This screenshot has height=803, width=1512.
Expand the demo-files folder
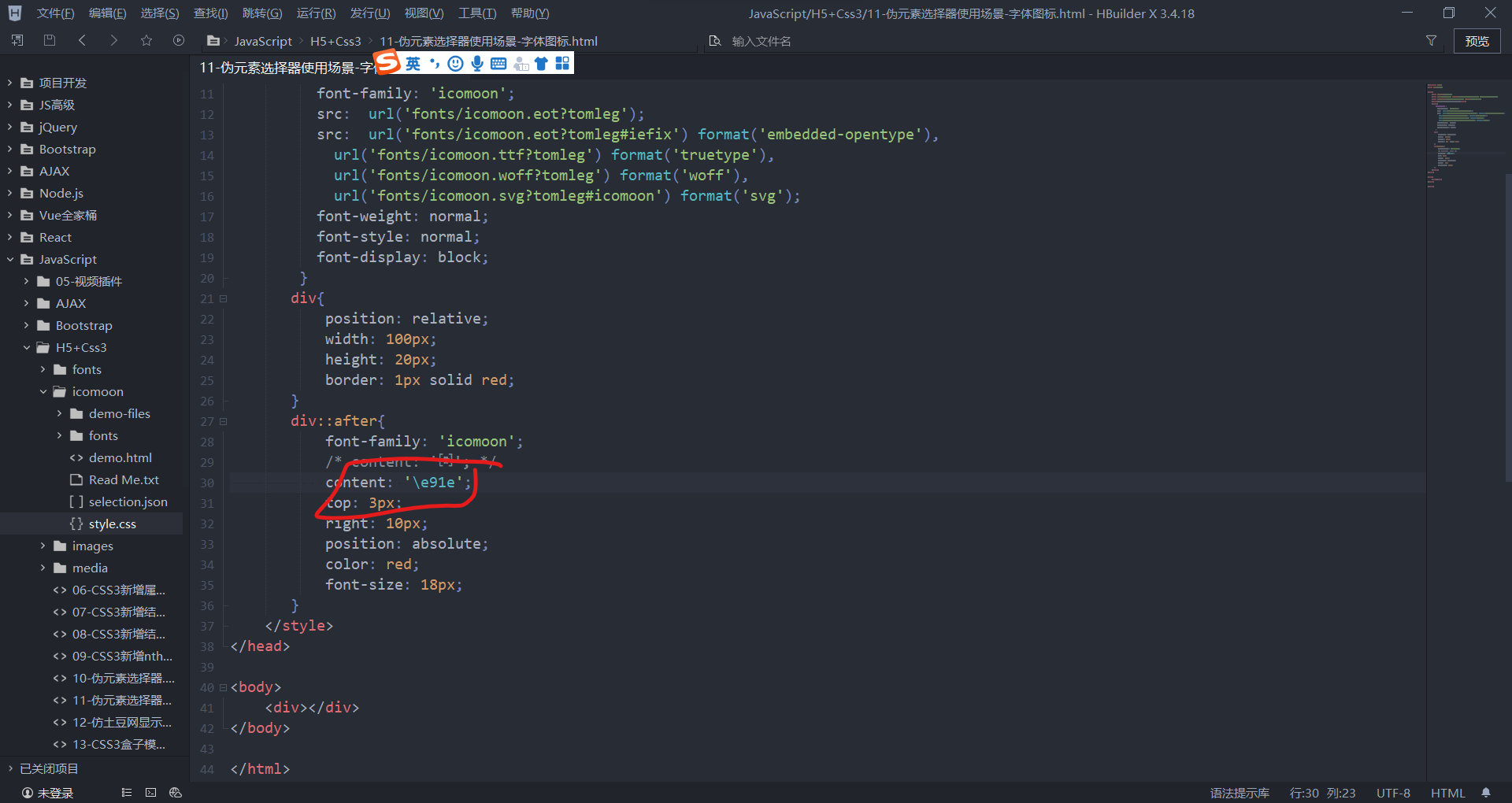click(60, 413)
